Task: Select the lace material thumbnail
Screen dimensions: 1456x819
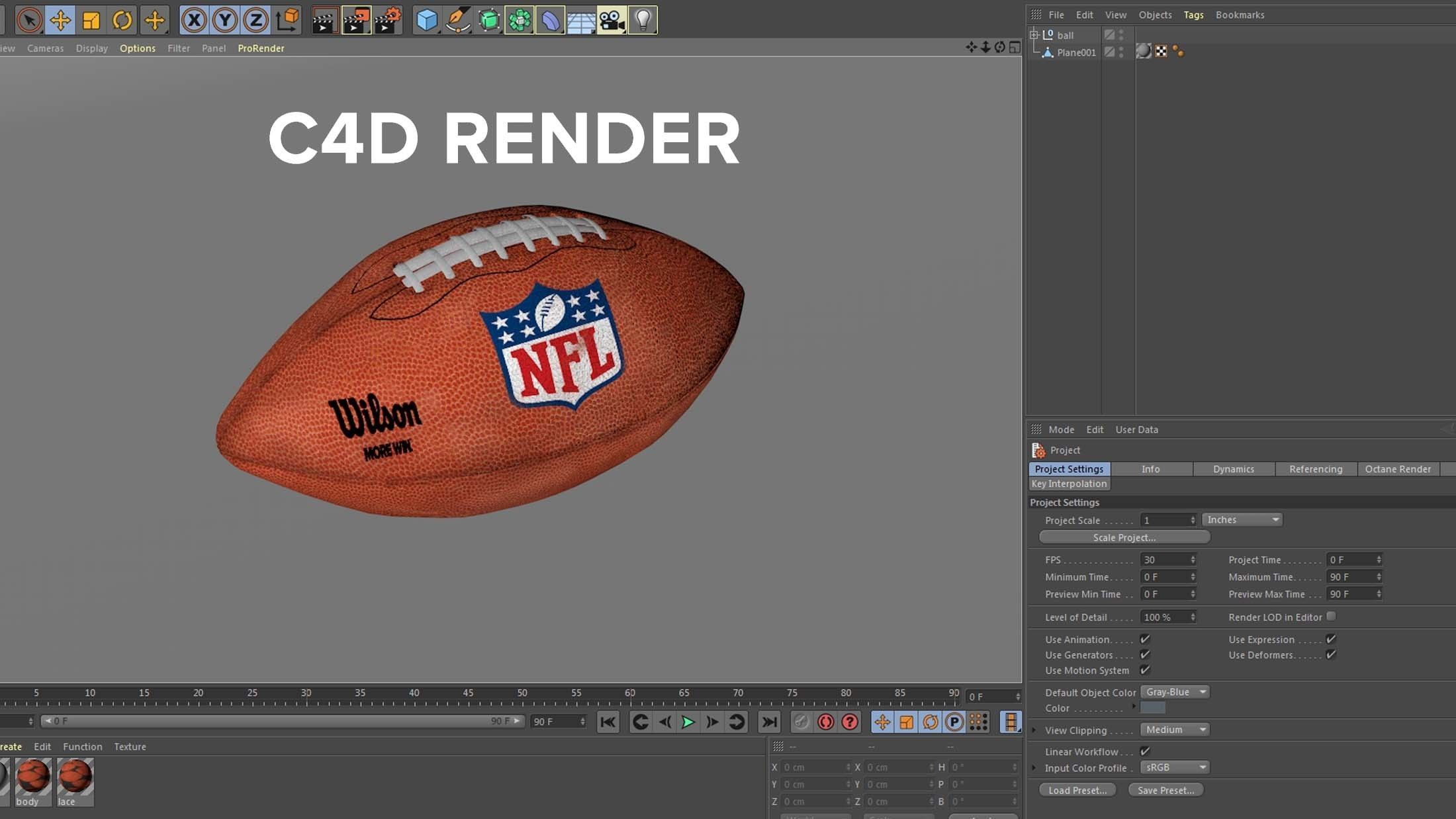Action: click(75, 782)
